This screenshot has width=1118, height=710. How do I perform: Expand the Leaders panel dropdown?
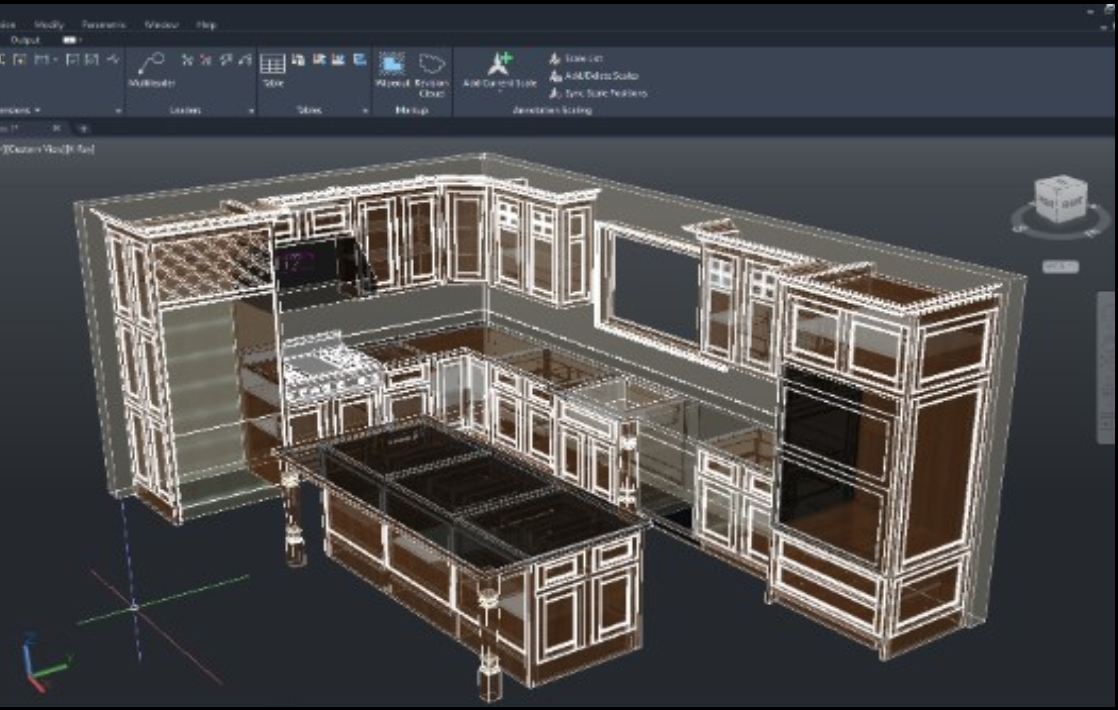[x=251, y=111]
